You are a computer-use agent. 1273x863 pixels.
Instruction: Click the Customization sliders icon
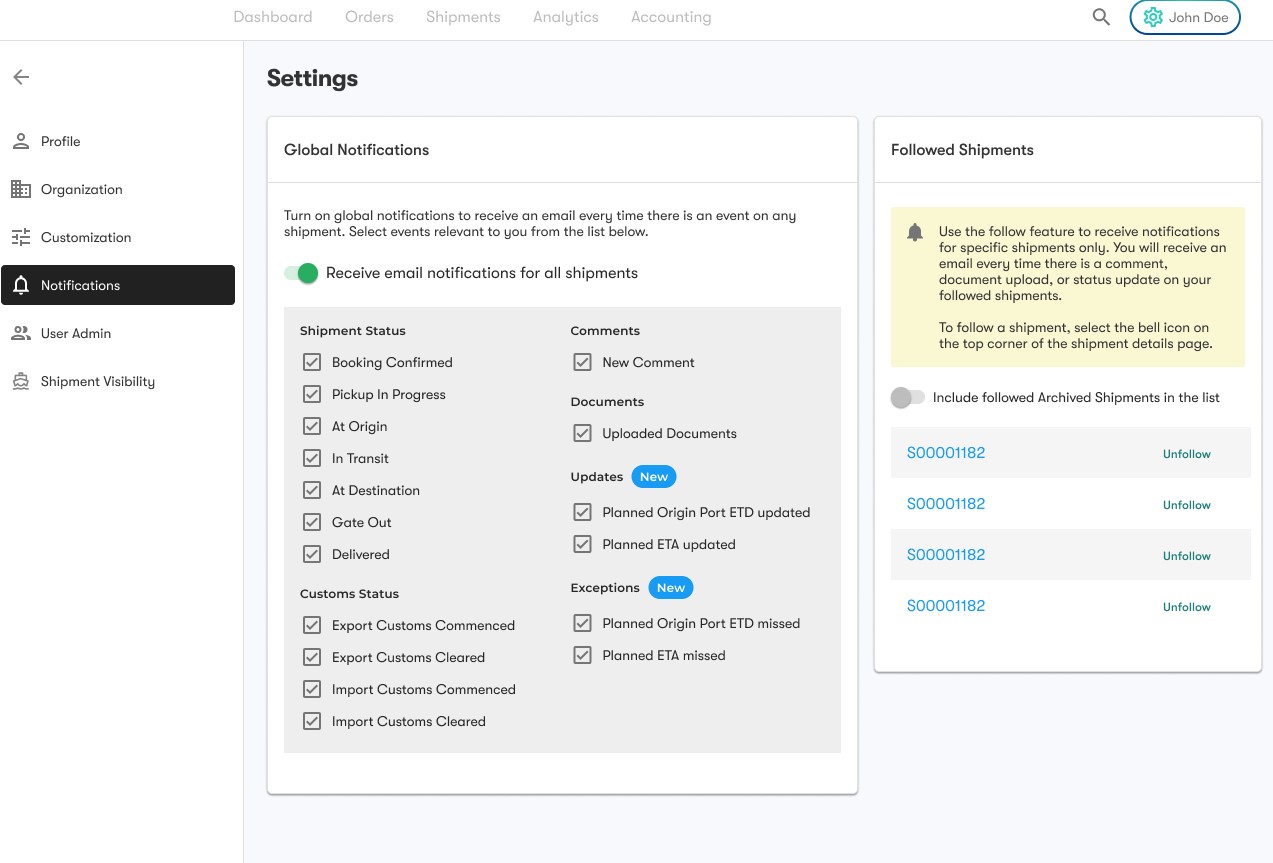[21, 237]
